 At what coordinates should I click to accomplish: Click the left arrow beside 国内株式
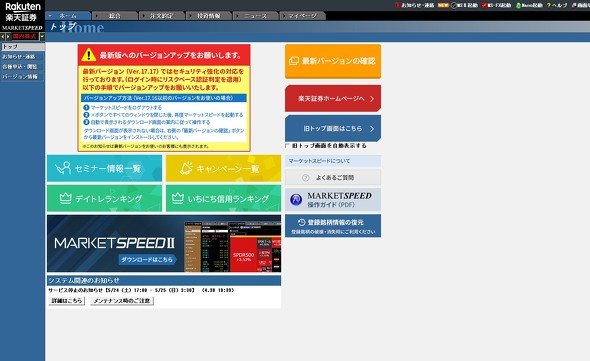coord(3,37)
